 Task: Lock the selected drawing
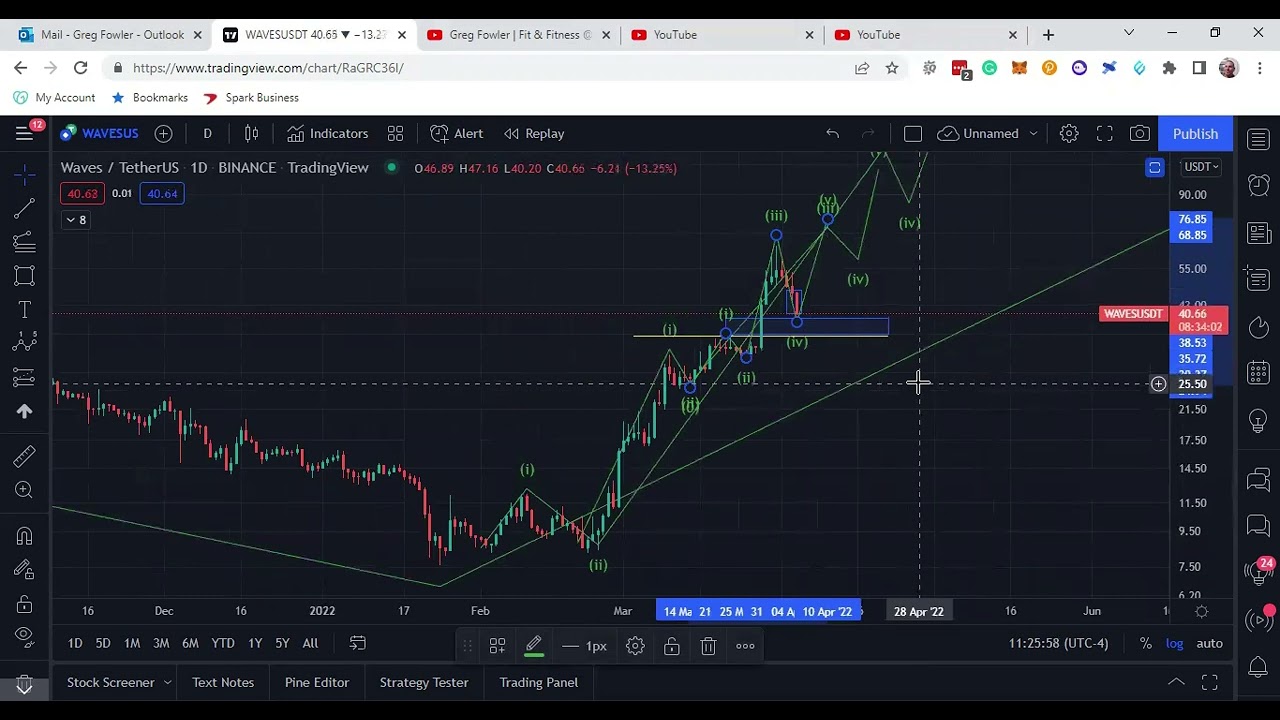click(x=672, y=646)
